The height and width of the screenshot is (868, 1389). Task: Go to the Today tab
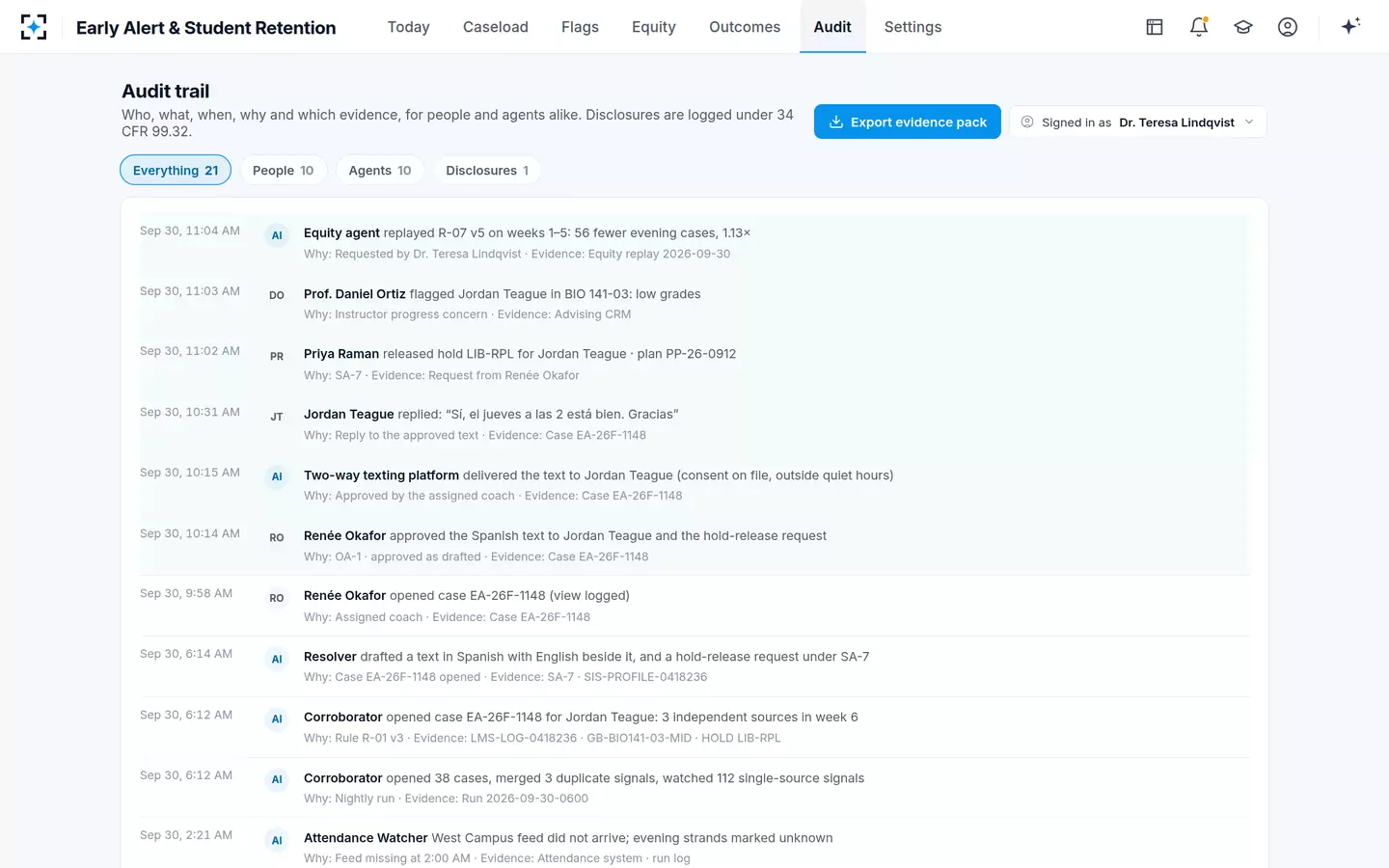pyautogui.click(x=409, y=27)
